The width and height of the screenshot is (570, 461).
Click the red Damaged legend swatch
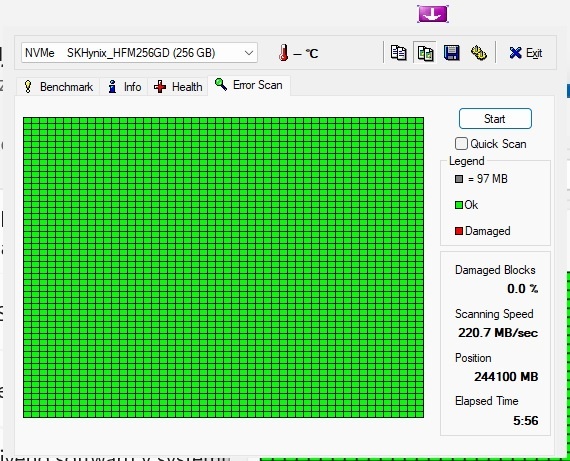tap(459, 231)
